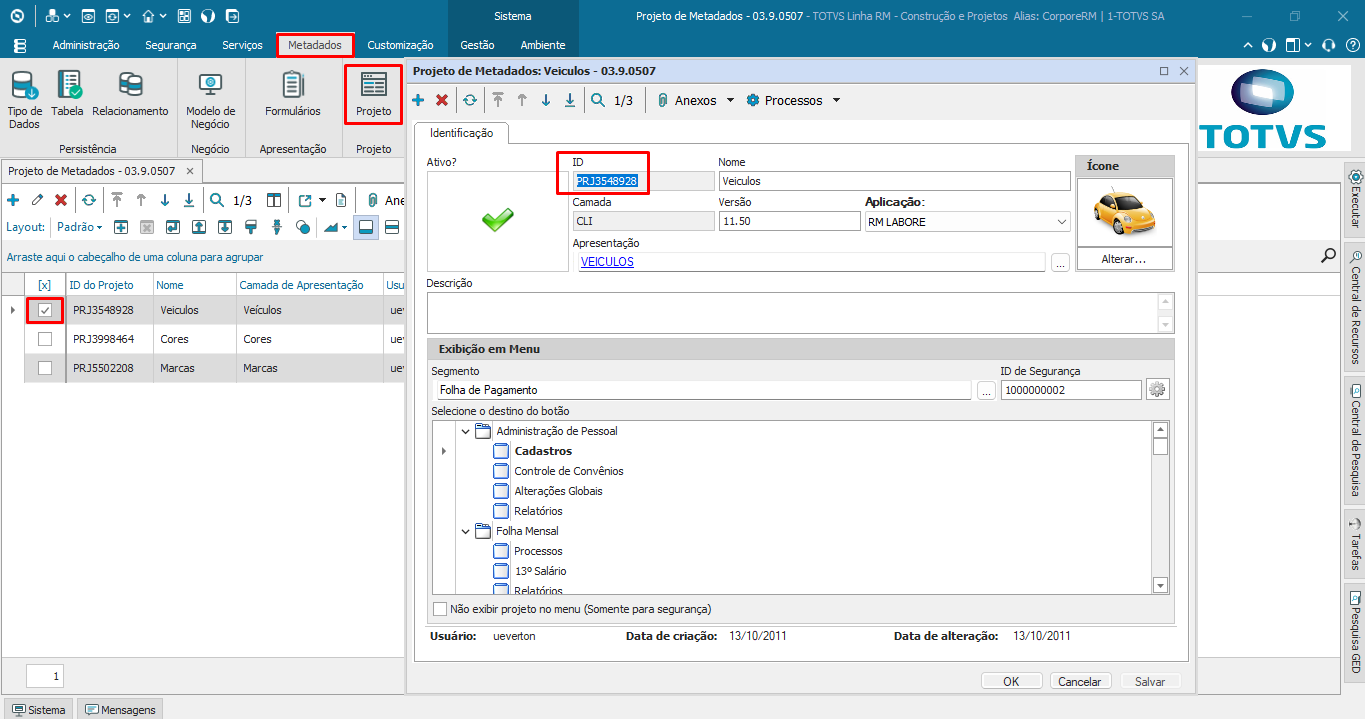Screen dimensions: 1365x719
Task: Delete the record with the dialog's red X
Action: click(x=442, y=100)
